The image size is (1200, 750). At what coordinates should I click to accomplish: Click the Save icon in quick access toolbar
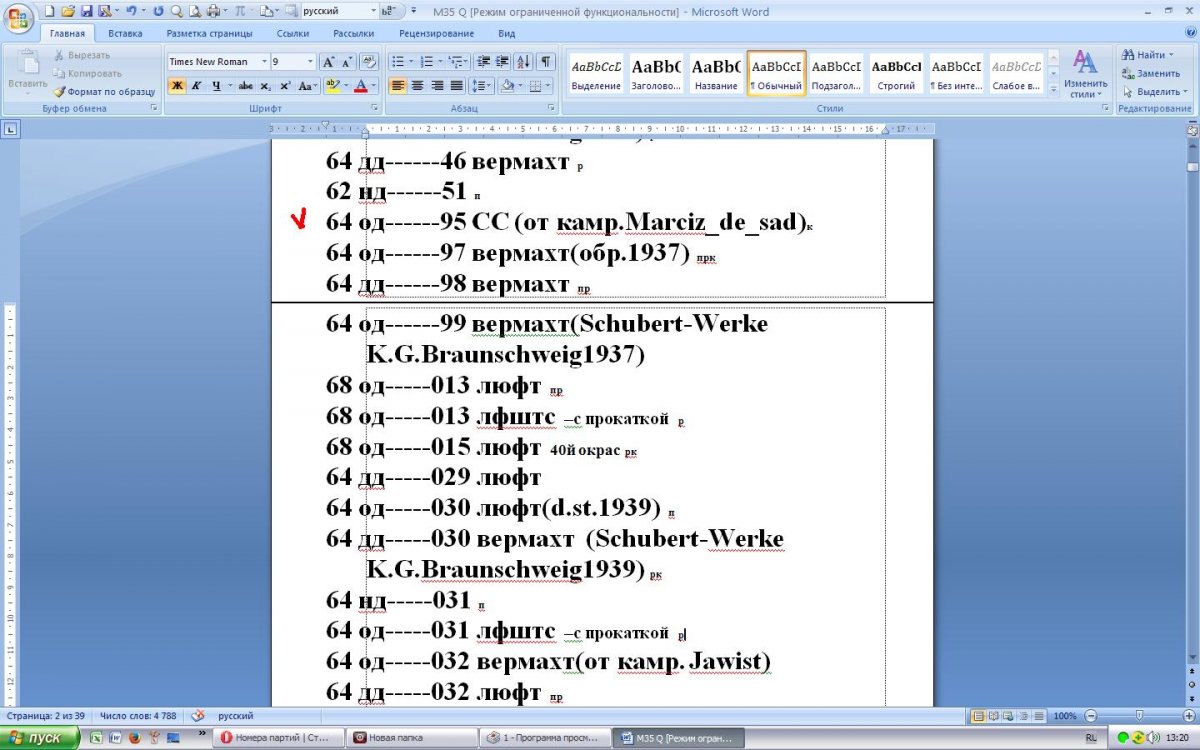(x=86, y=11)
